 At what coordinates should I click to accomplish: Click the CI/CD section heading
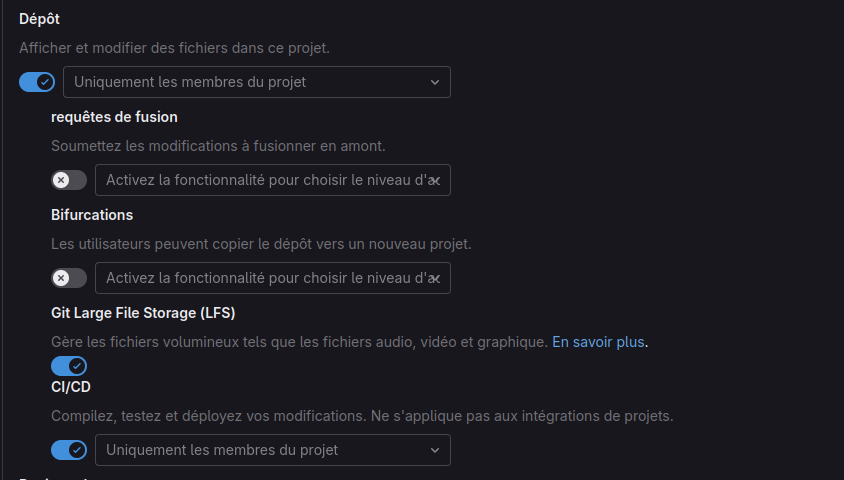coord(71,386)
